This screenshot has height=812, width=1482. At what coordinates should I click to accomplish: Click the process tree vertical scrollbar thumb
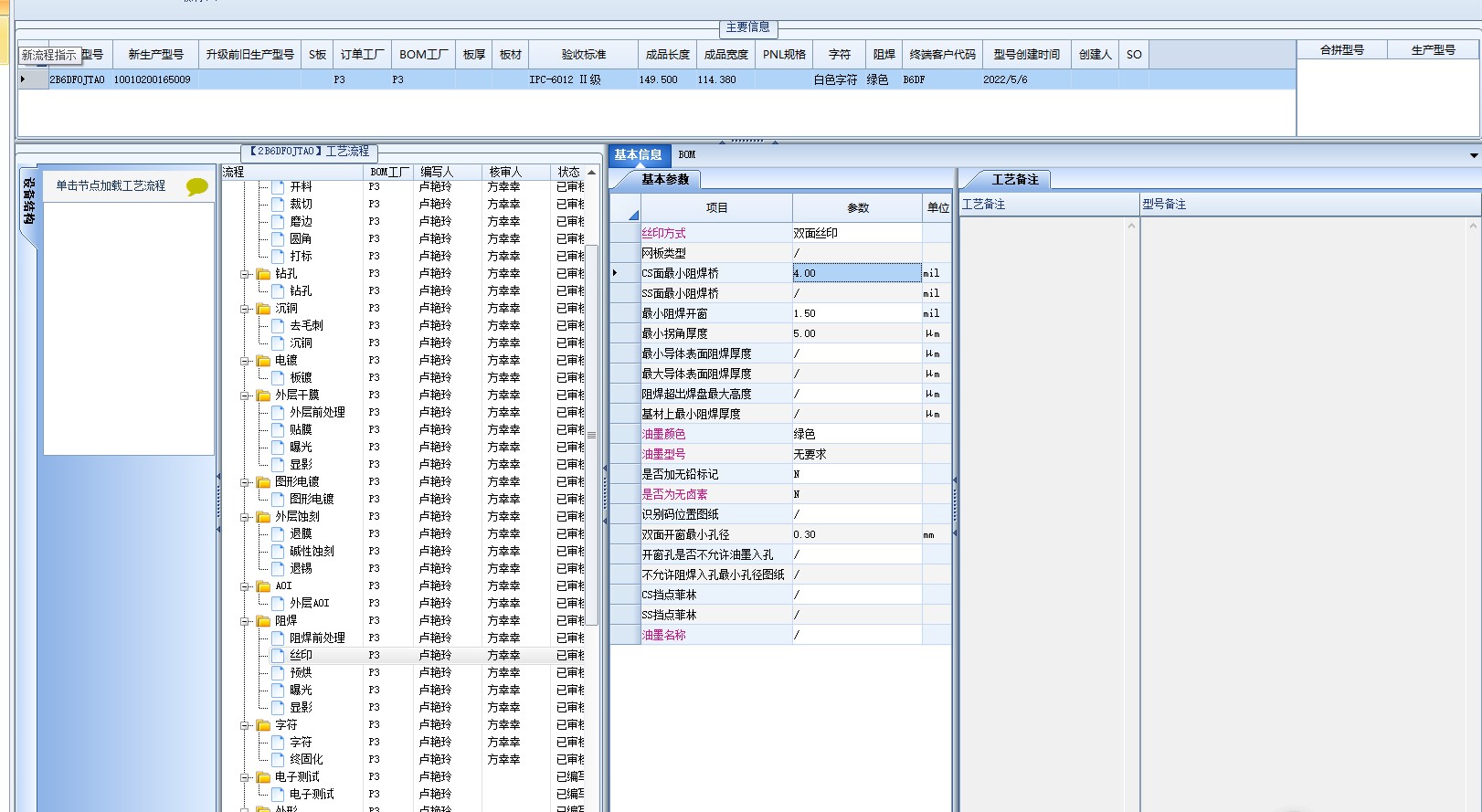coord(591,435)
